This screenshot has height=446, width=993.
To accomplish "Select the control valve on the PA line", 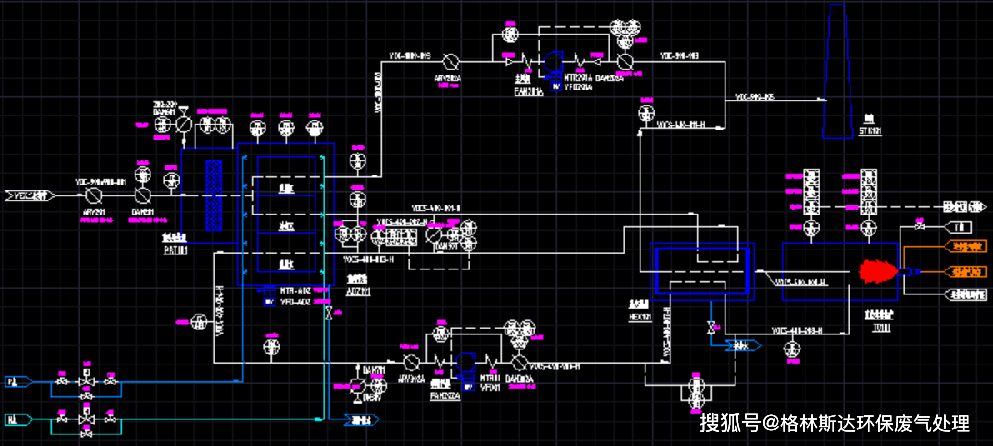I will tap(85, 382).
